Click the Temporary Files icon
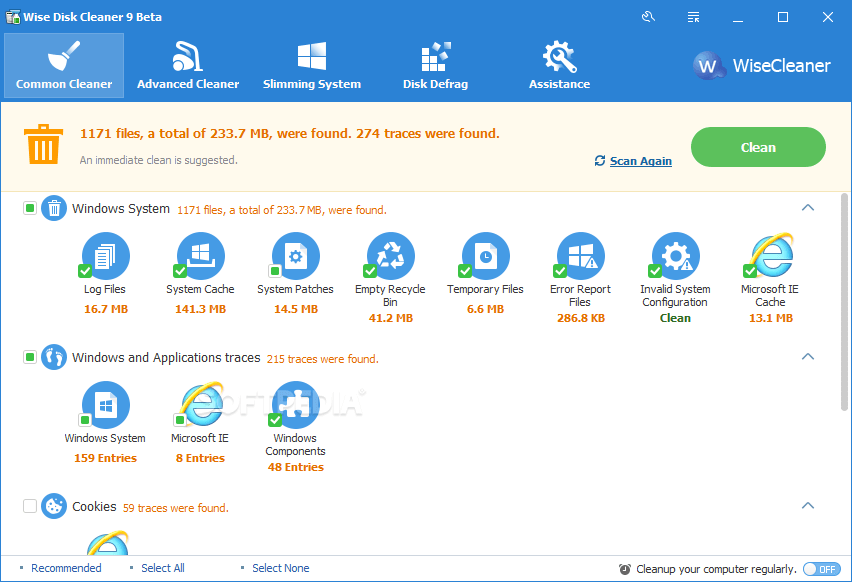This screenshot has height=582, width=852. pyautogui.click(x=486, y=255)
